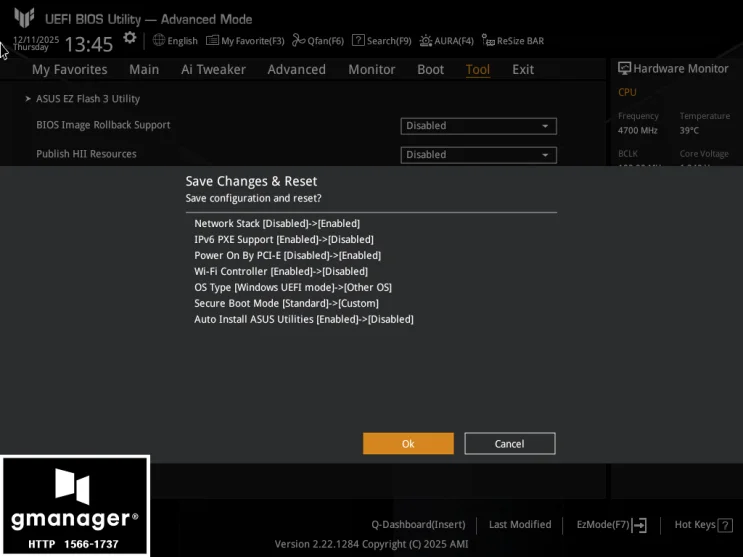Image resolution: width=743 pixels, height=557 pixels.
Task: Toggle ReSize BAR option
Action: click(513, 41)
